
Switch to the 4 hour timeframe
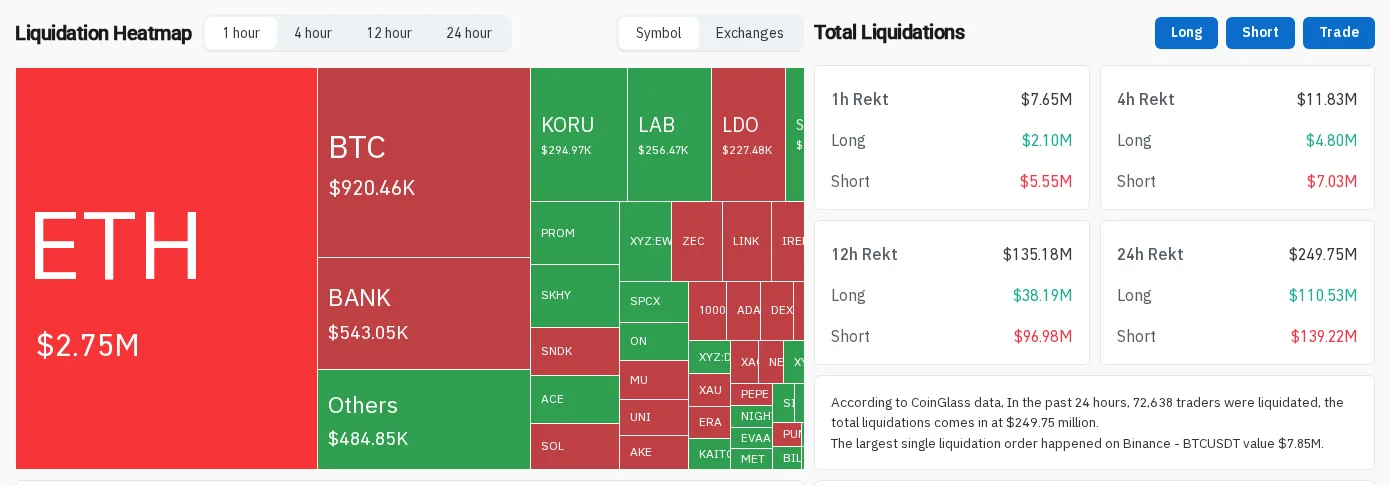(313, 33)
